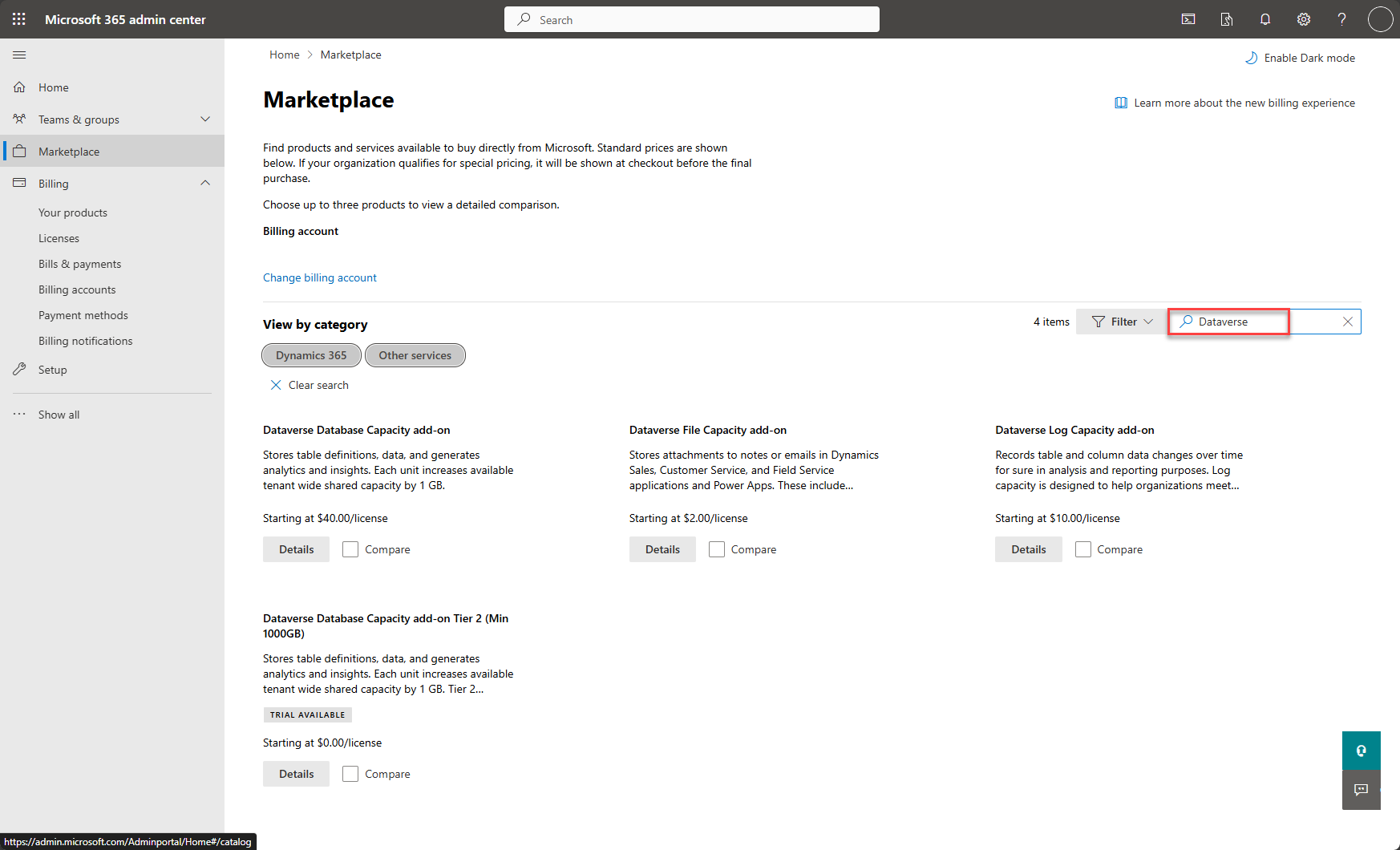Click Details for Dataverse Database Capacity add-on

tap(296, 549)
